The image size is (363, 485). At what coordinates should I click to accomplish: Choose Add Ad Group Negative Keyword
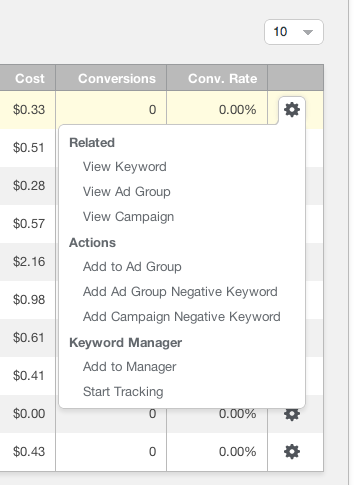[x=180, y=292]
